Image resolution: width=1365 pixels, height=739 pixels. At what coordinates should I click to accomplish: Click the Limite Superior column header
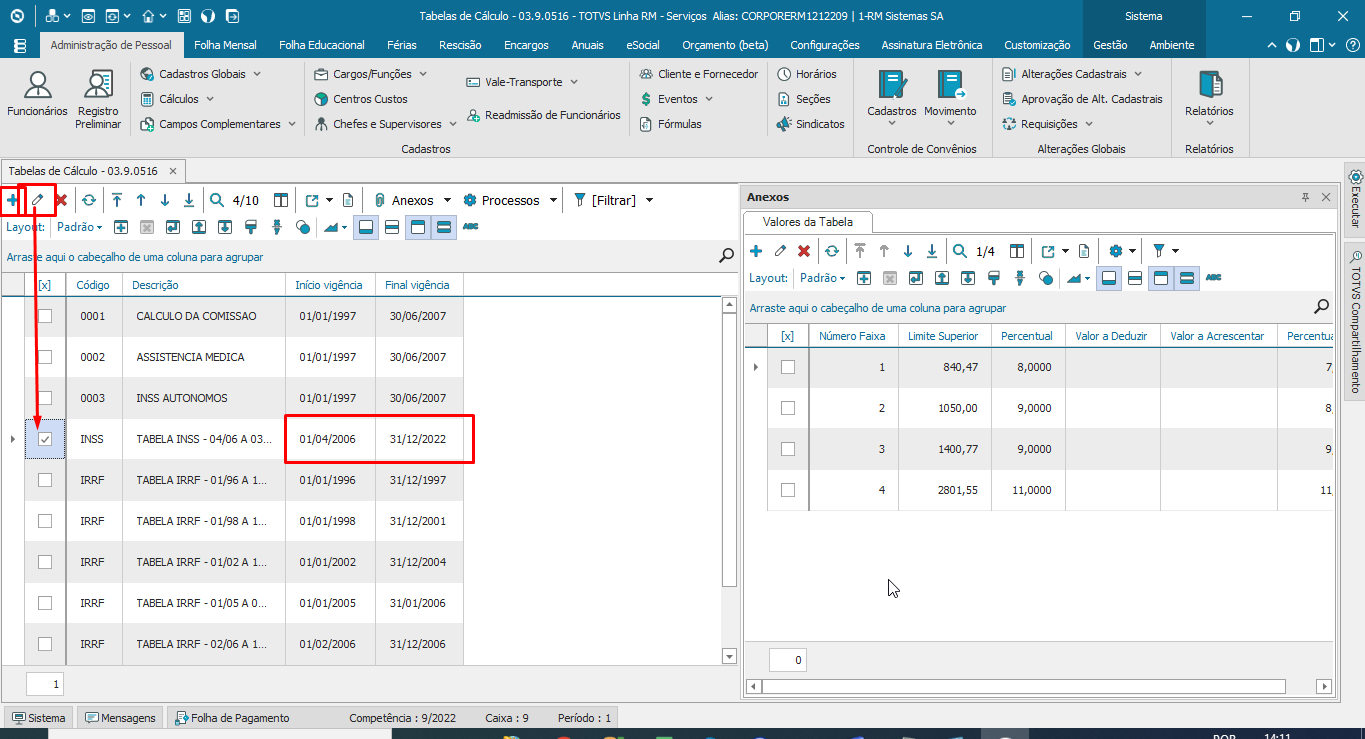tap(943, 336)
